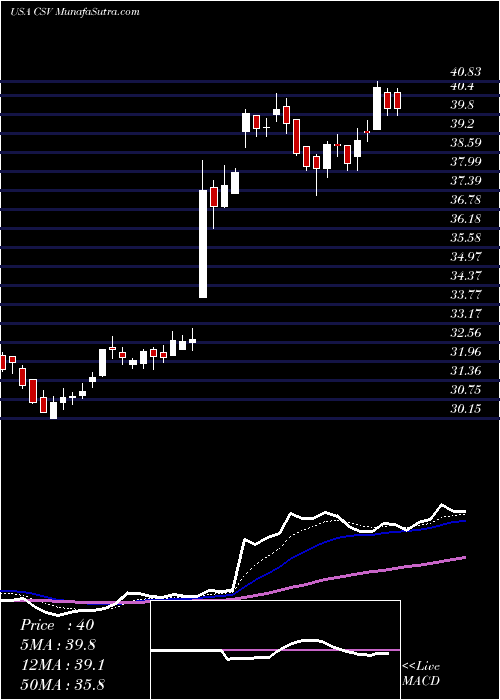Image resolution: width=500 pixels, height=700 pixels.
Task: Click the 40.4 price axis label
Action: pos(462,86)
